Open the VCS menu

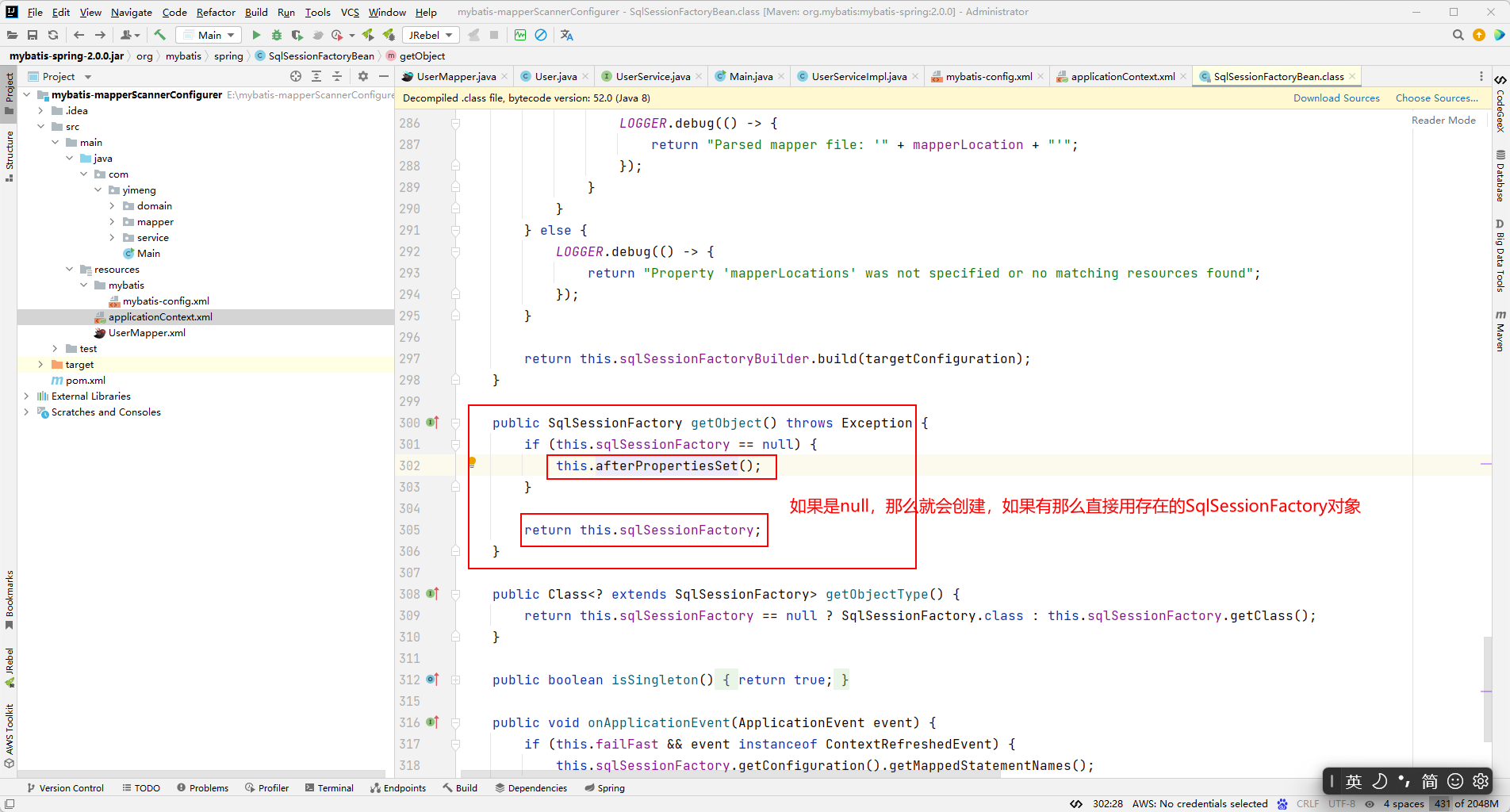pyautogui.click(x=350, y=12)
